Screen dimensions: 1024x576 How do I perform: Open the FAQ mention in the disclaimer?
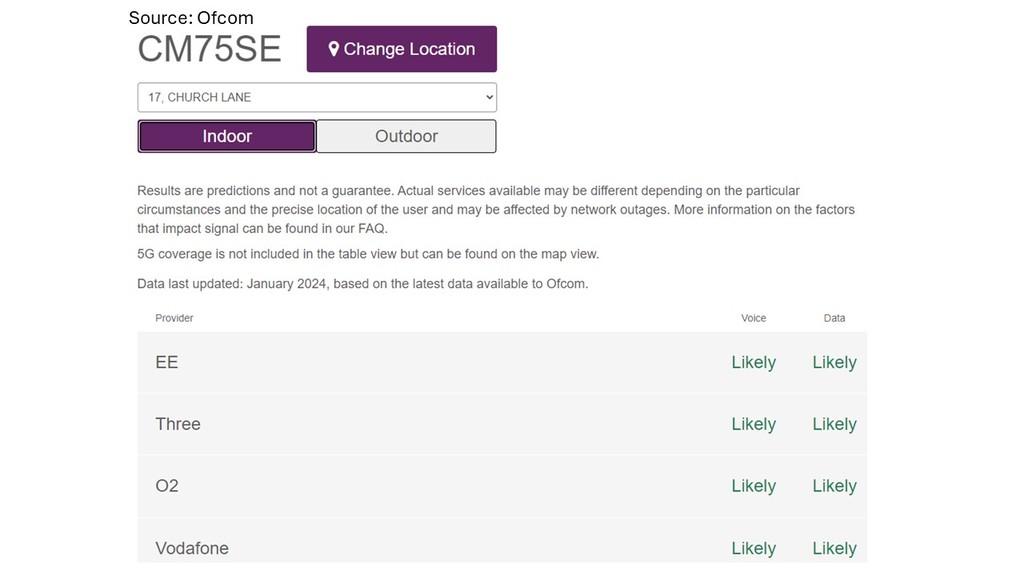[x=372, y=229]
